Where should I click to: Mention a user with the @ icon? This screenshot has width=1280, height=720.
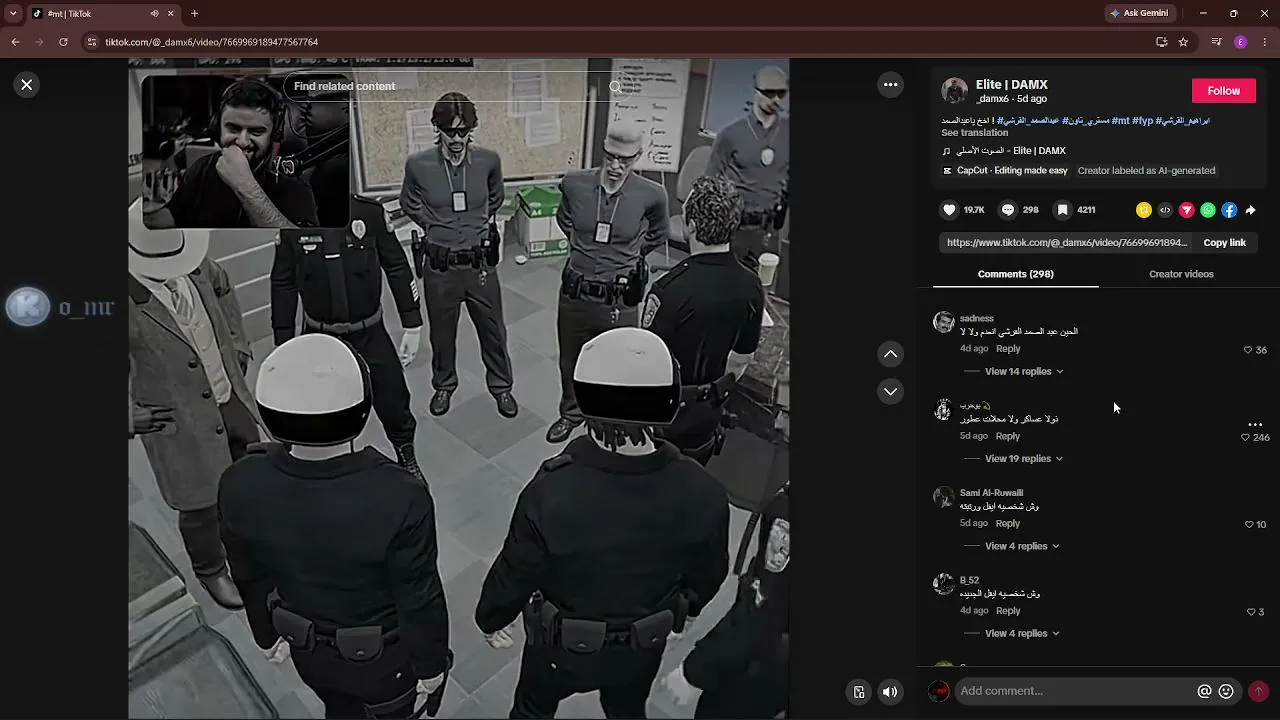click(1204, 691)
